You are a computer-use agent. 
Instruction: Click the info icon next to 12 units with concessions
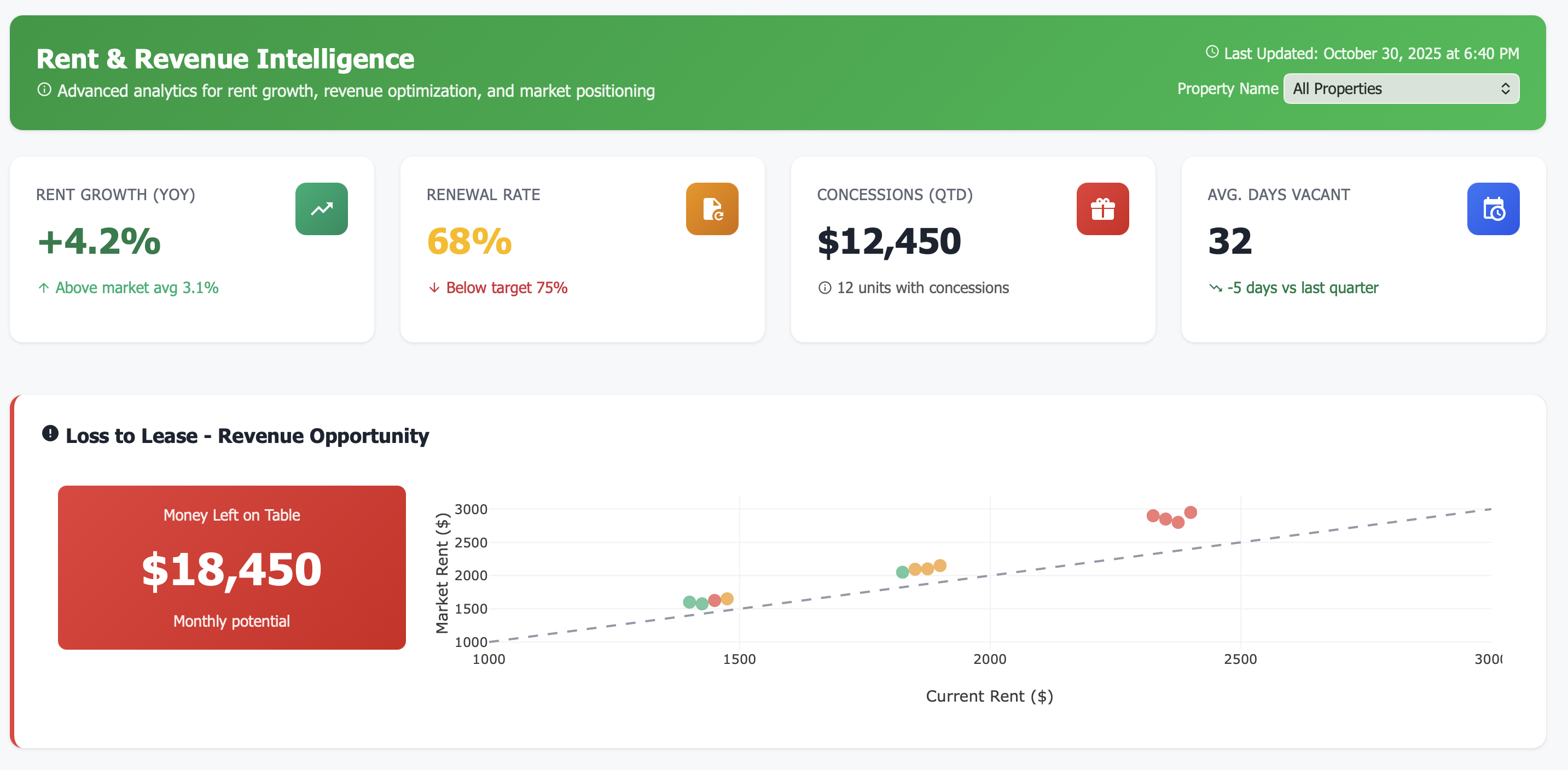click(825, 288)
